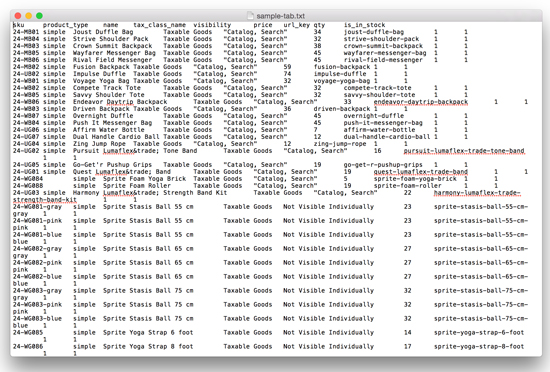Click the name 'Strive Shoulder Pack'
Viewport: 550px width, 372px height.
pos(110,39)
